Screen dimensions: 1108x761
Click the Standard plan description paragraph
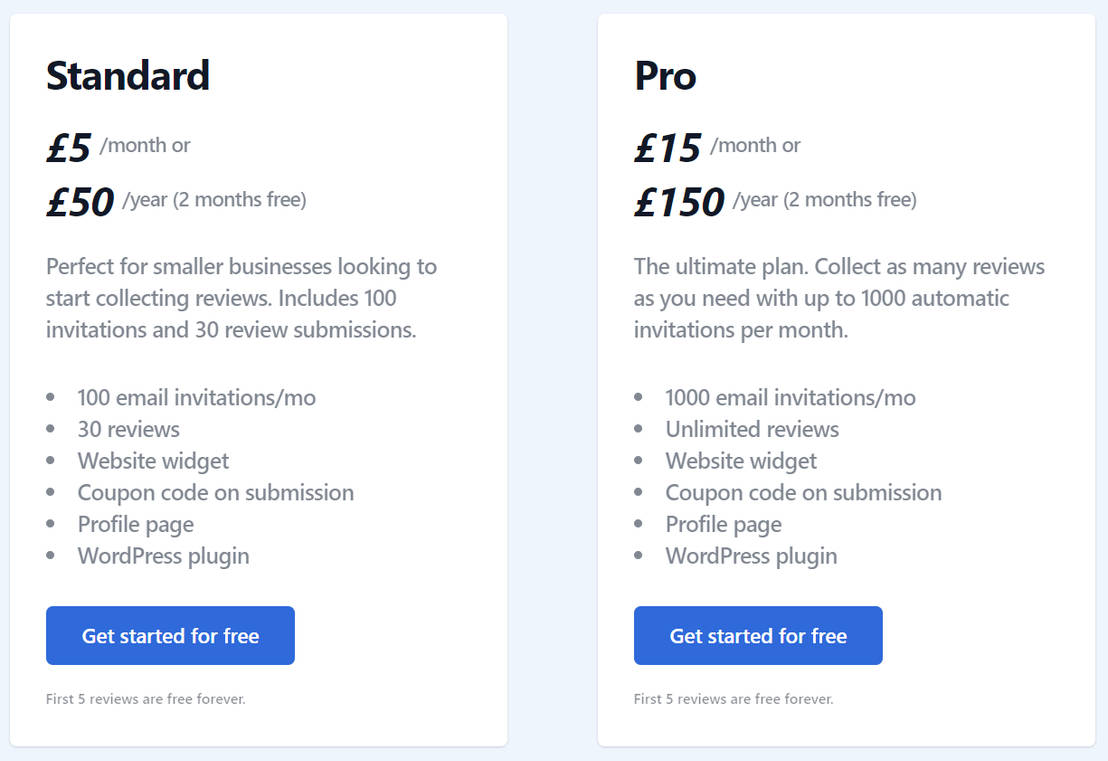pyautogui.click(x=241, y=298)
